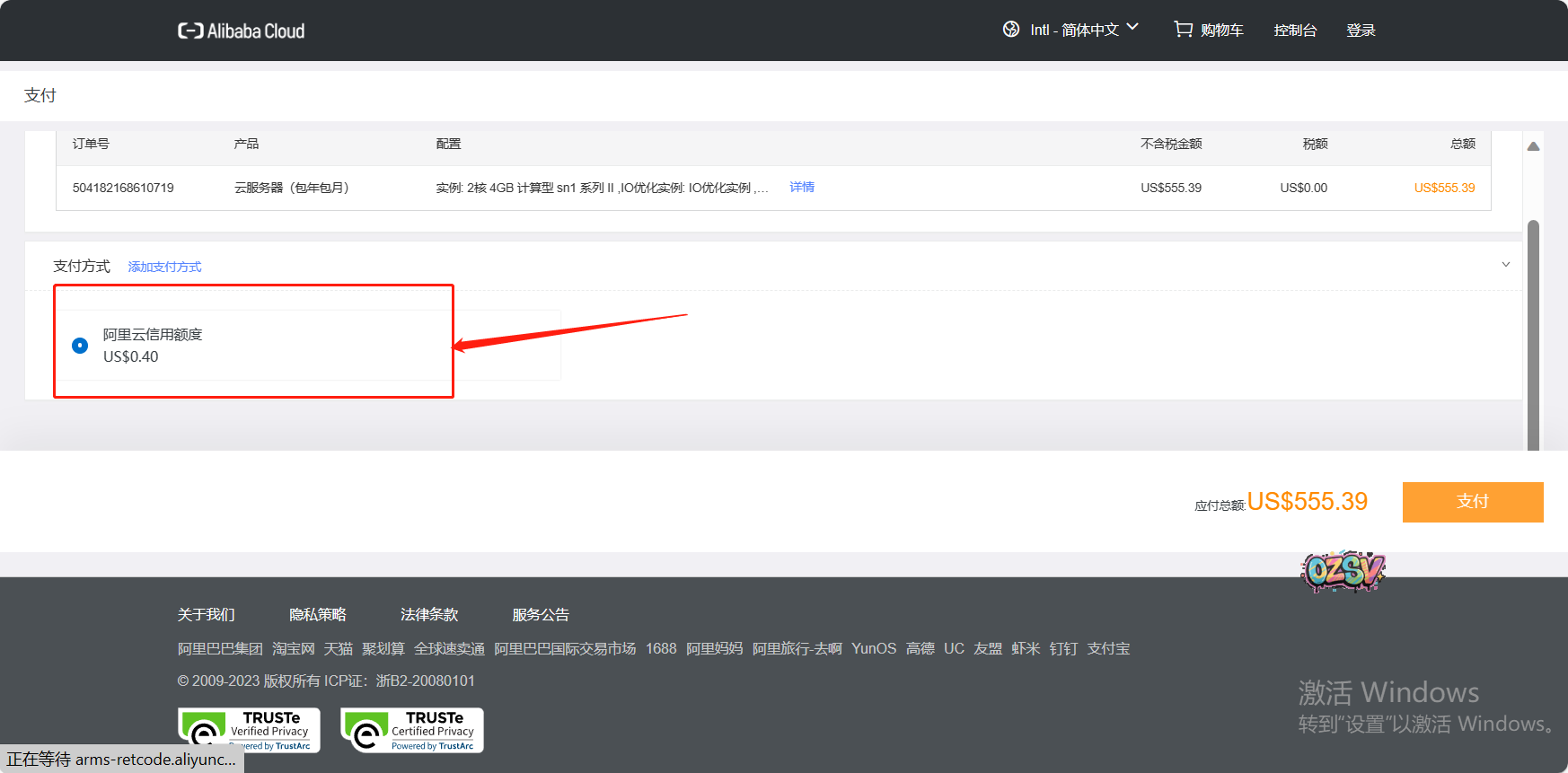The image size is (1568, 773).
Task: Open the 隐私策略 footer link
Action: 317,615
